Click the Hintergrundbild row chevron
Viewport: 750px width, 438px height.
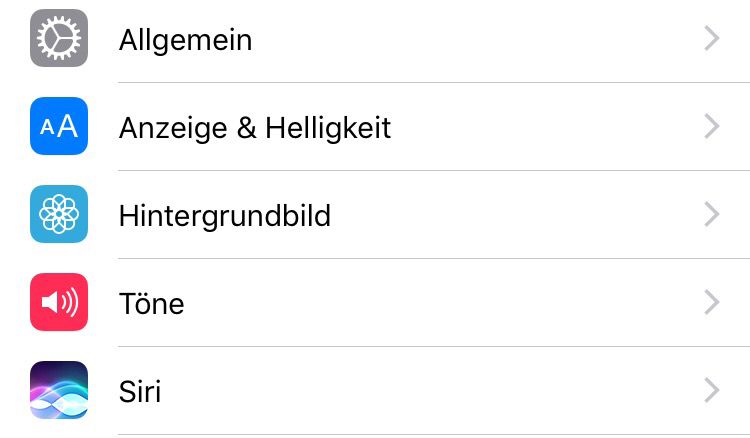(712, 214)
